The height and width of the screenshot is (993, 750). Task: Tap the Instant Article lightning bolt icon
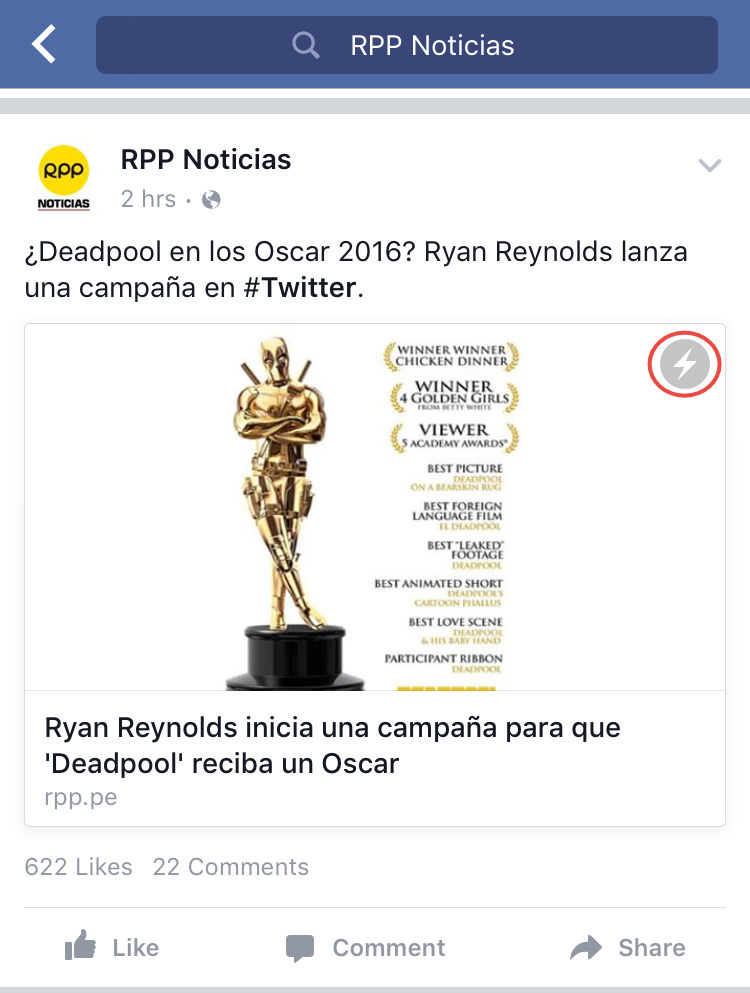(684, 364)
